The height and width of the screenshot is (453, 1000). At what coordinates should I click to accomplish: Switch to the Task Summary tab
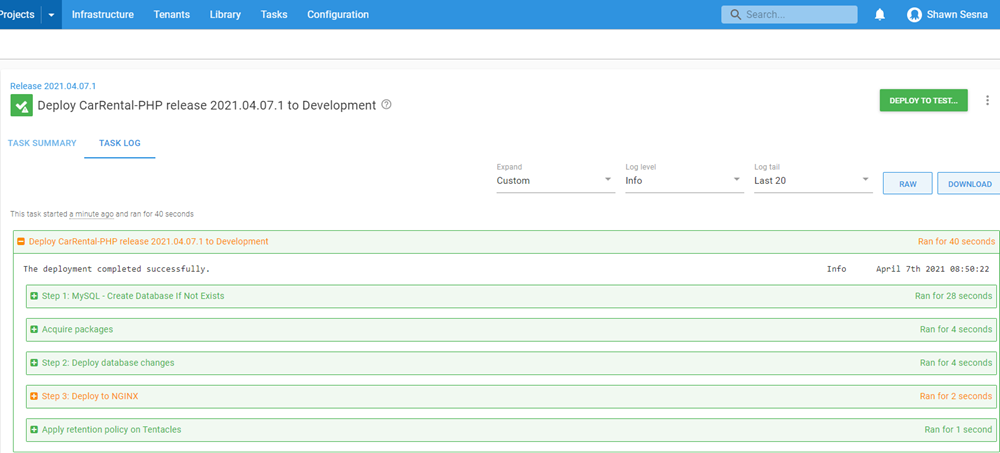click(42, 143)
